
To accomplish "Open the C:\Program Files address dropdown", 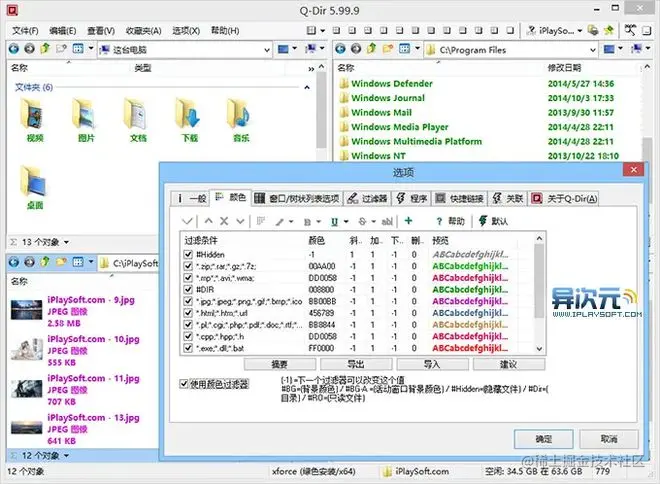I will pyautogui.click(x=593, y=50).
